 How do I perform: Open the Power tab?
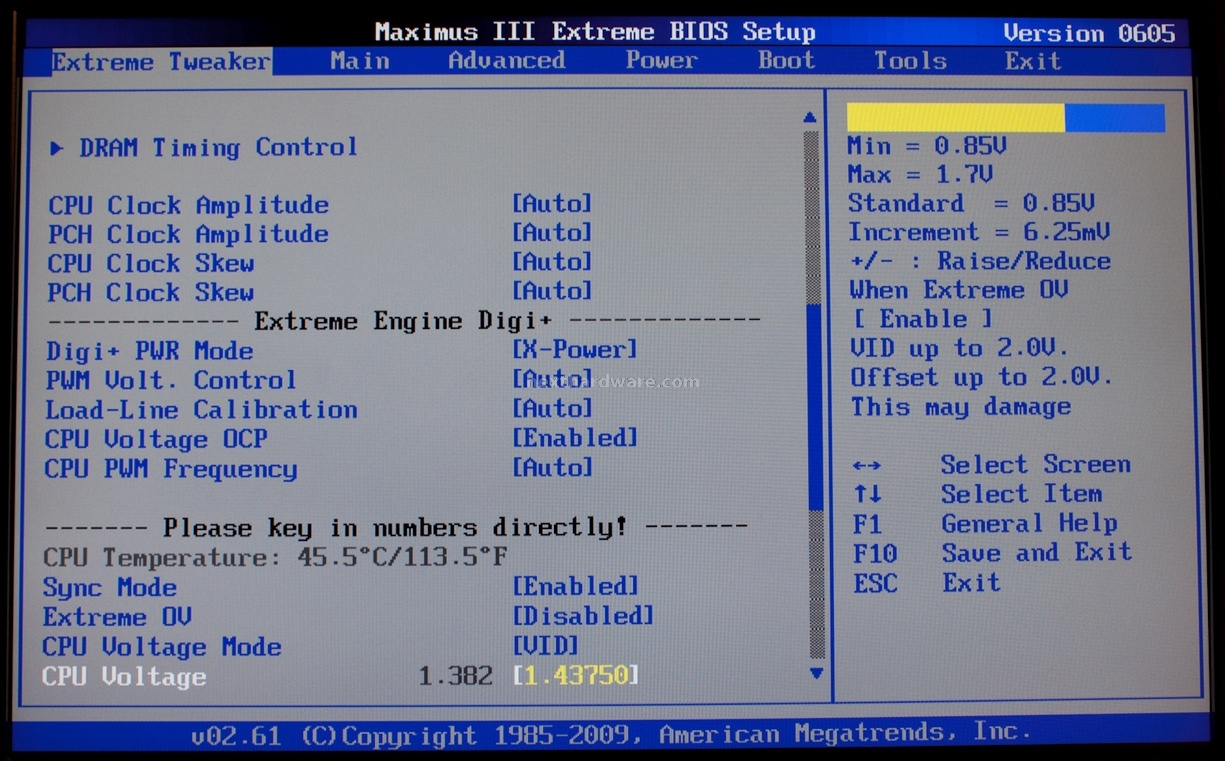coord(662,60)
